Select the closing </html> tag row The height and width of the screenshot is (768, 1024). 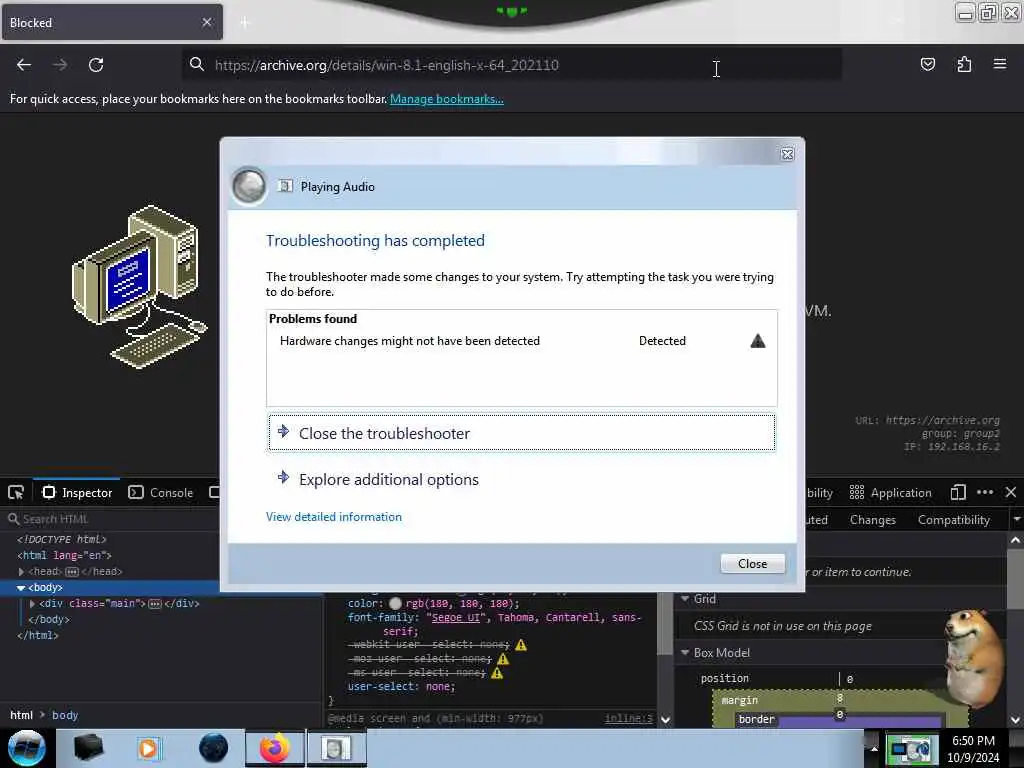click(x=37, y=635)
